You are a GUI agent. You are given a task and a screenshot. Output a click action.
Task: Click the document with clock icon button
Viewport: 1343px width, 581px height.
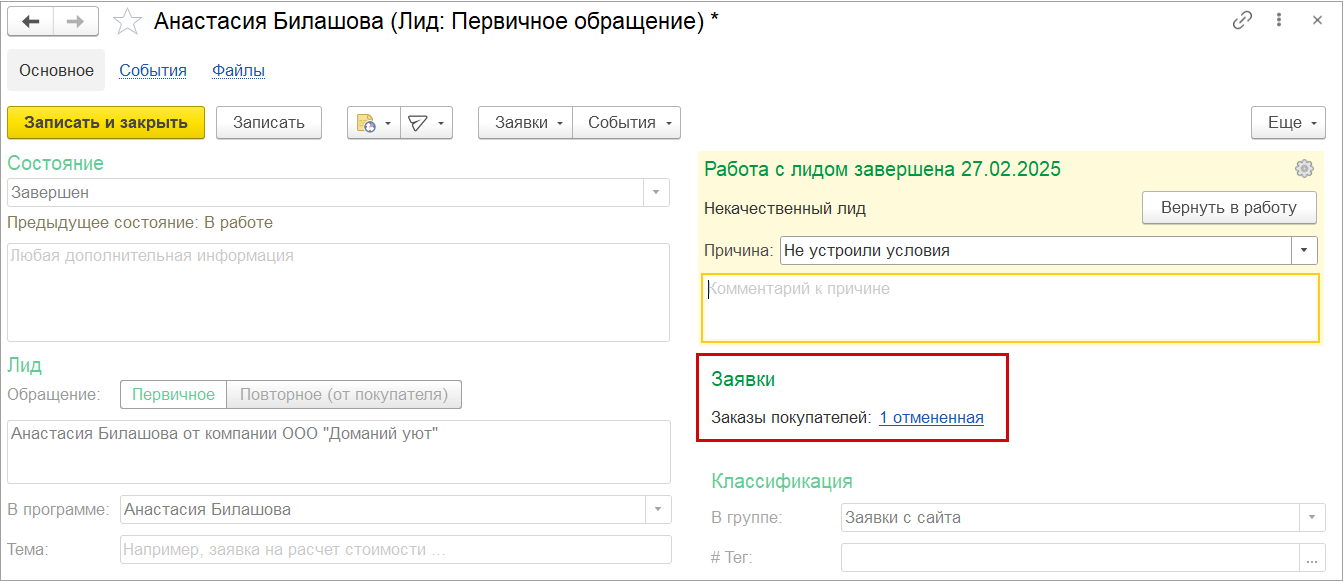tap(367, 123)
